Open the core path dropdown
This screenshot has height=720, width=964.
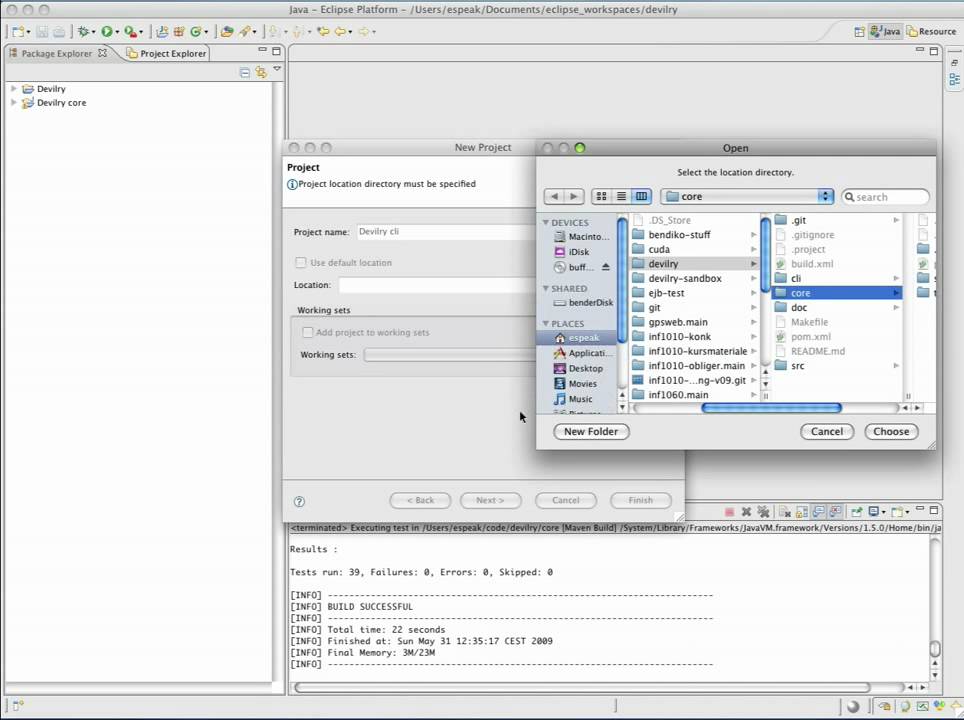click(747, 196)
